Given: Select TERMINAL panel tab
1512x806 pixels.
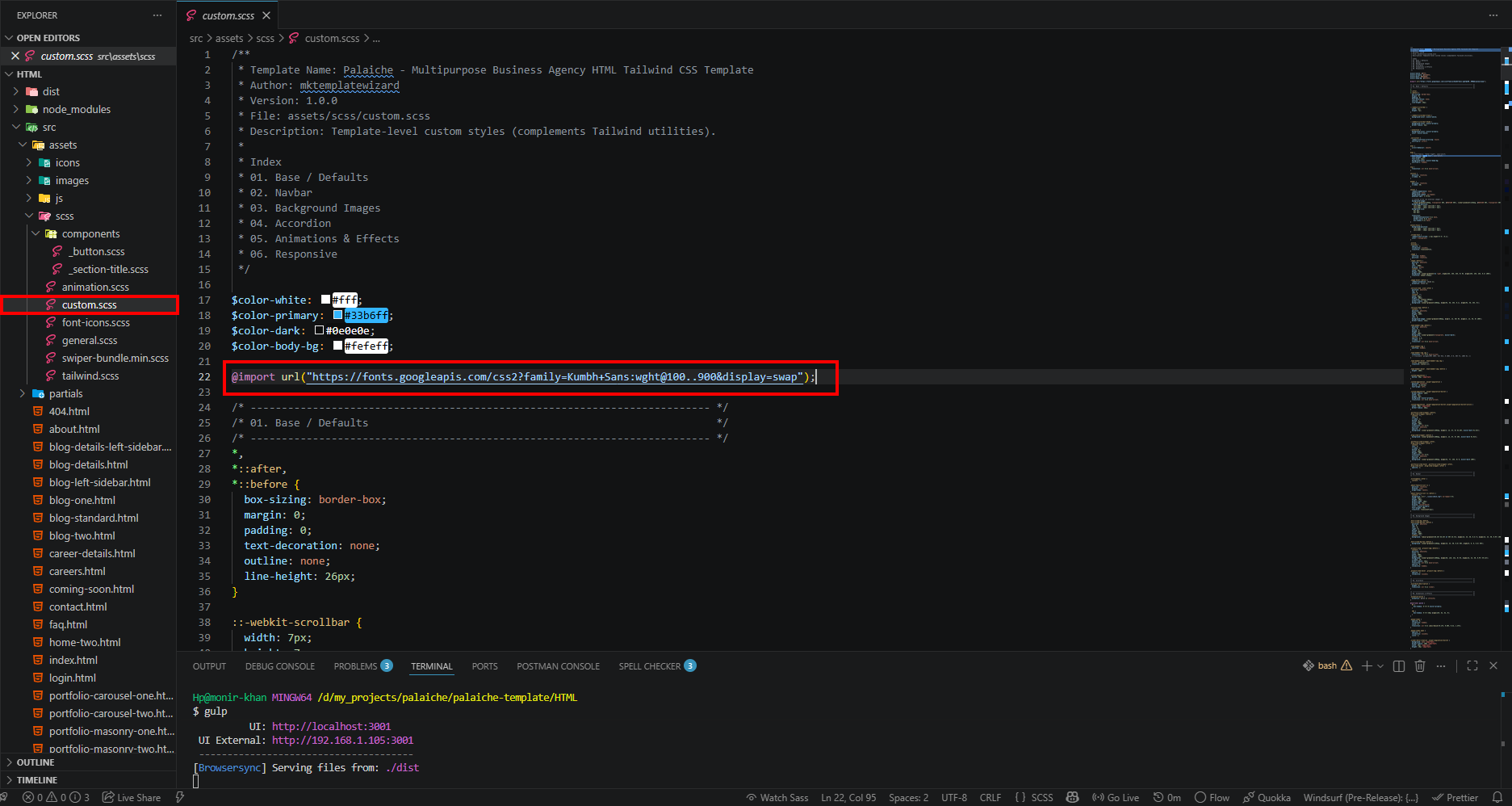Looking at the screenshot, I should point(432,666).
